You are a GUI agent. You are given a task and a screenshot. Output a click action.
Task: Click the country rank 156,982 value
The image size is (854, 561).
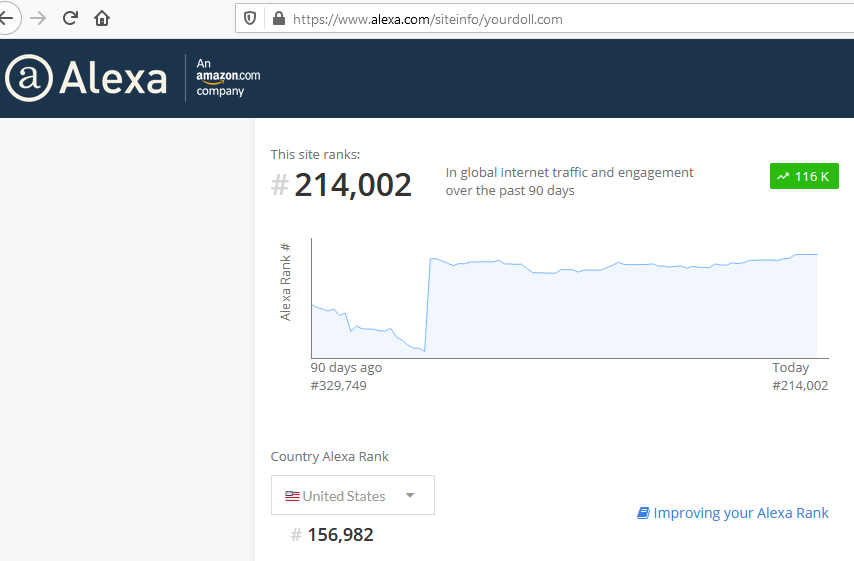[x=340, y=535]
